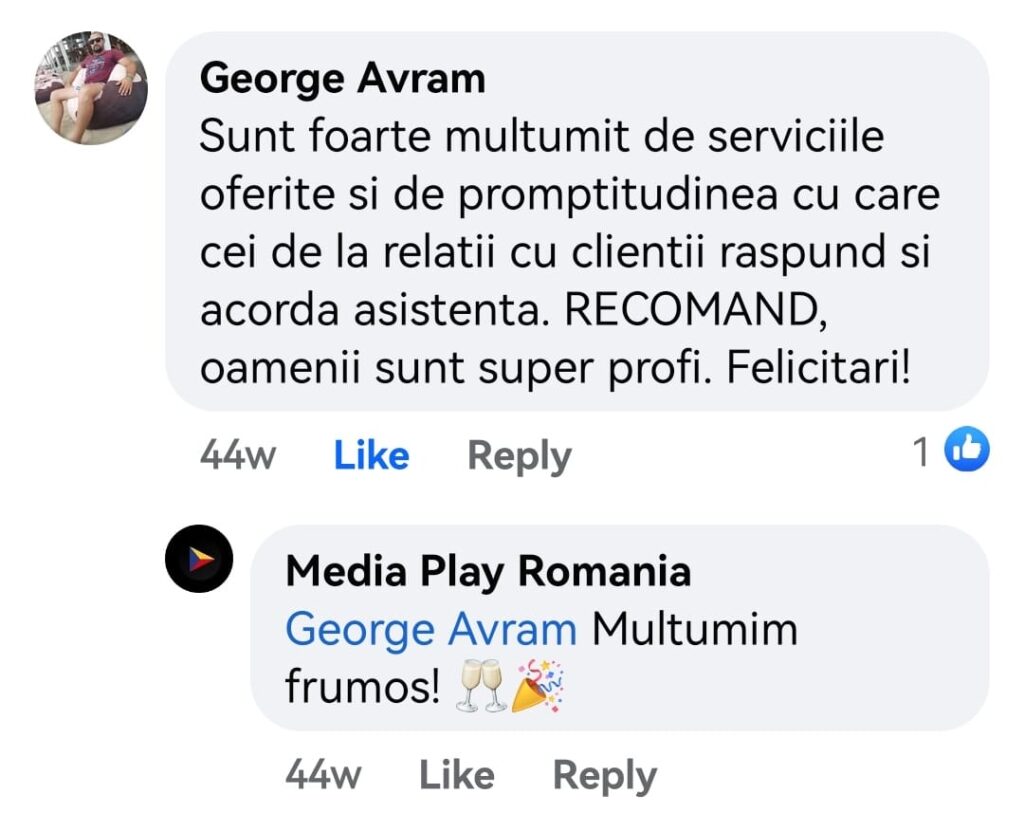Click the 44w timestamp under George's comment
Screen dimensions: 1024x831
click(x=237, y=456)
